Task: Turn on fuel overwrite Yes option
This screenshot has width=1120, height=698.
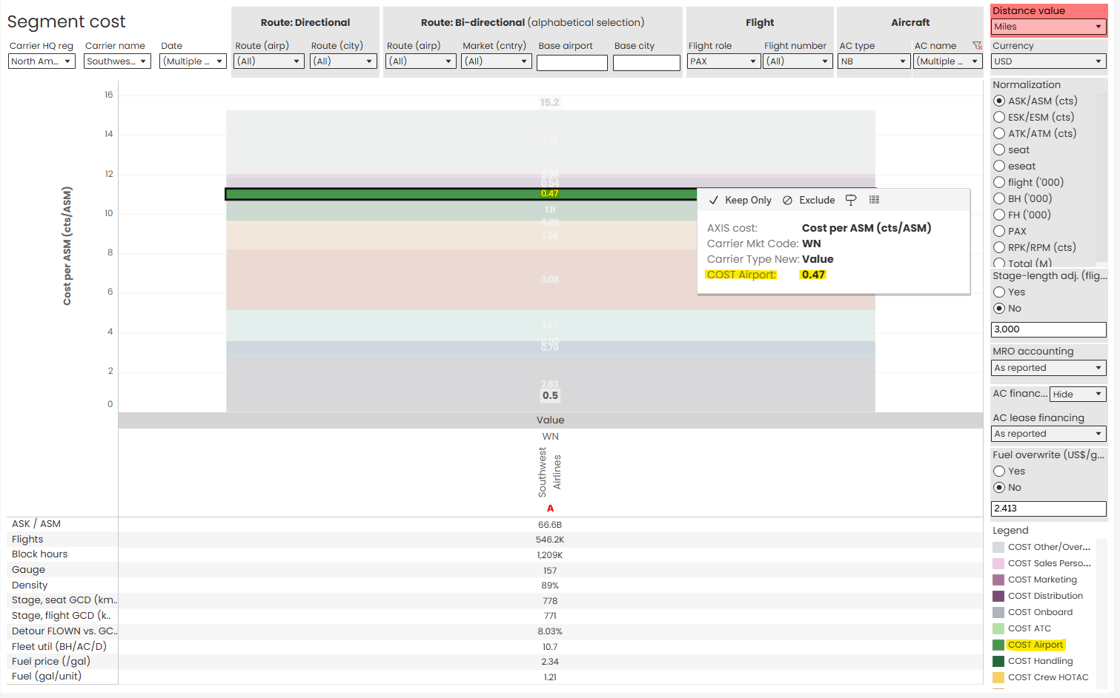Action: pyautogui.click(x=999, y=471)
